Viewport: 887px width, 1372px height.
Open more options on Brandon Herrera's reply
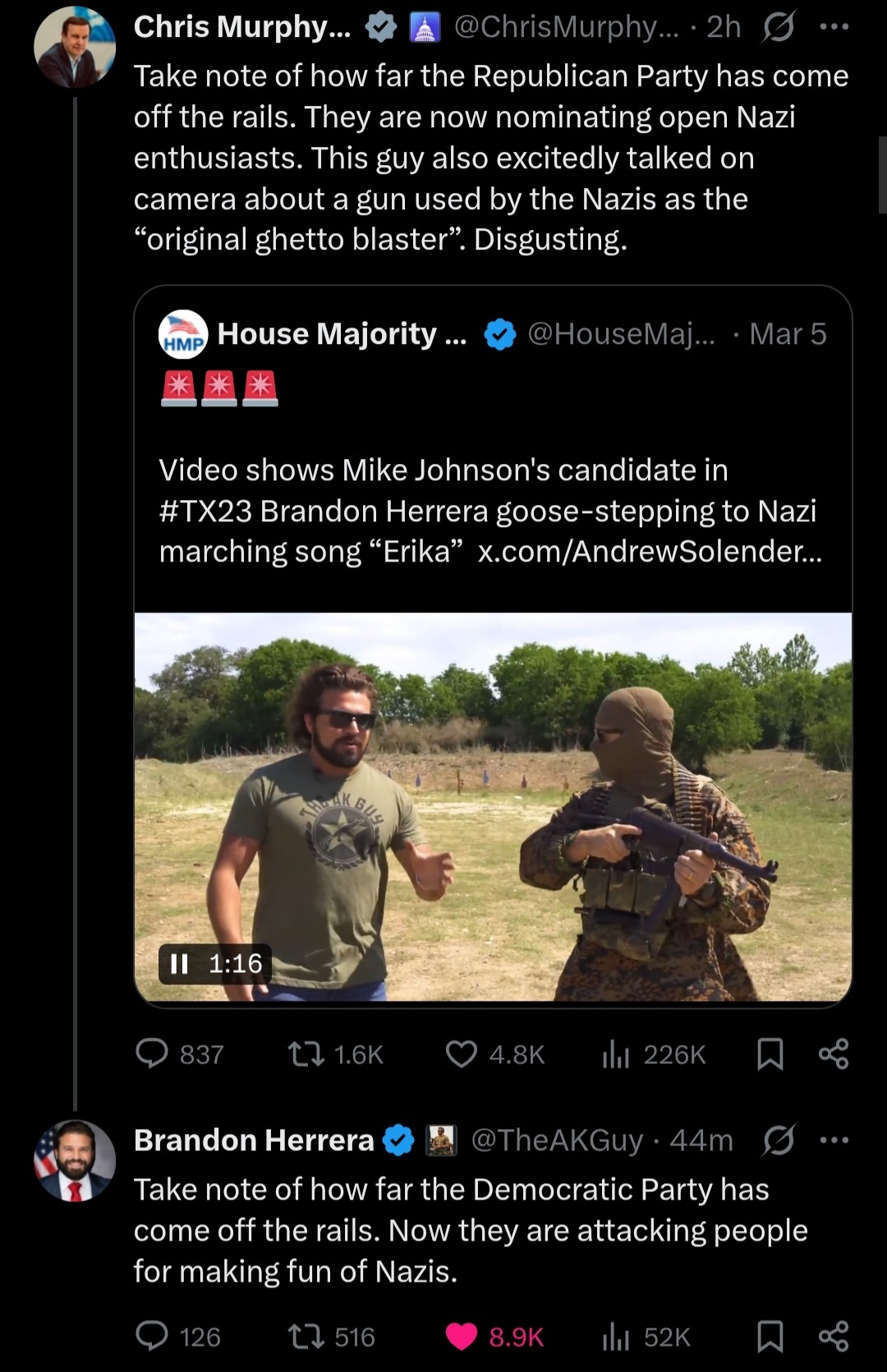(834, 1140)
